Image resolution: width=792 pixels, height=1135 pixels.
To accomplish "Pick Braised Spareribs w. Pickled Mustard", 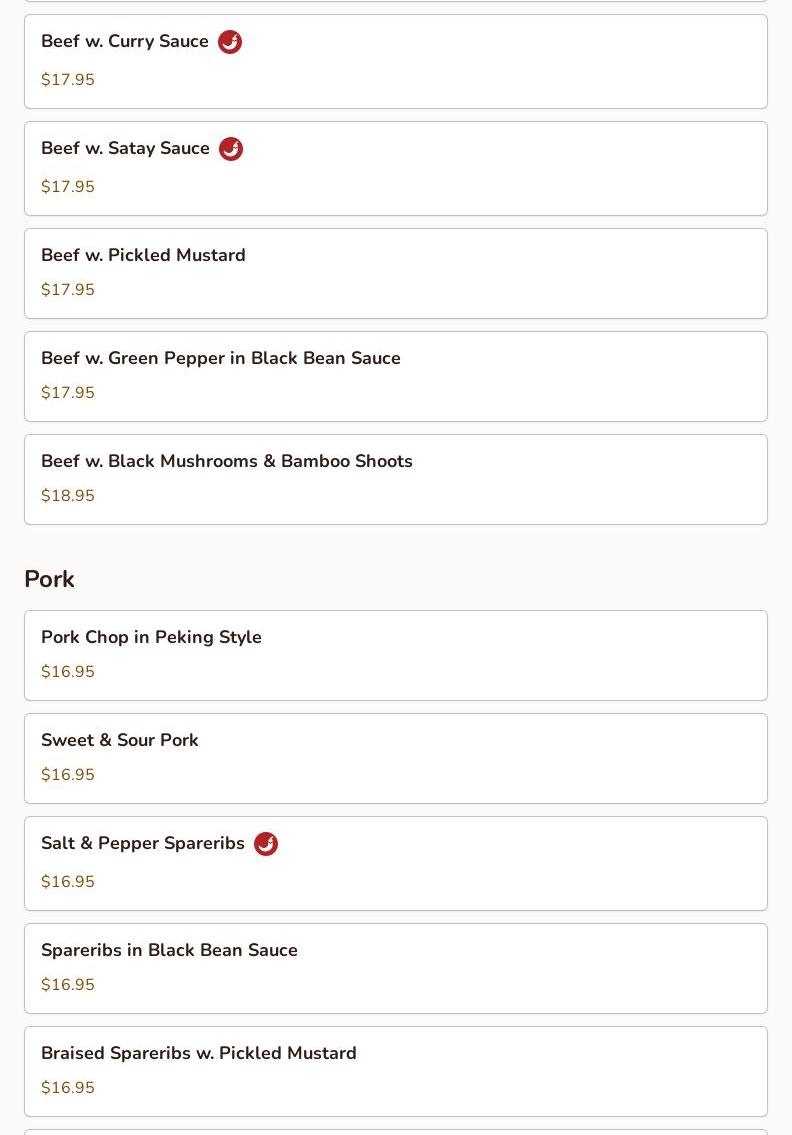I will click(x=198, y=1054).
